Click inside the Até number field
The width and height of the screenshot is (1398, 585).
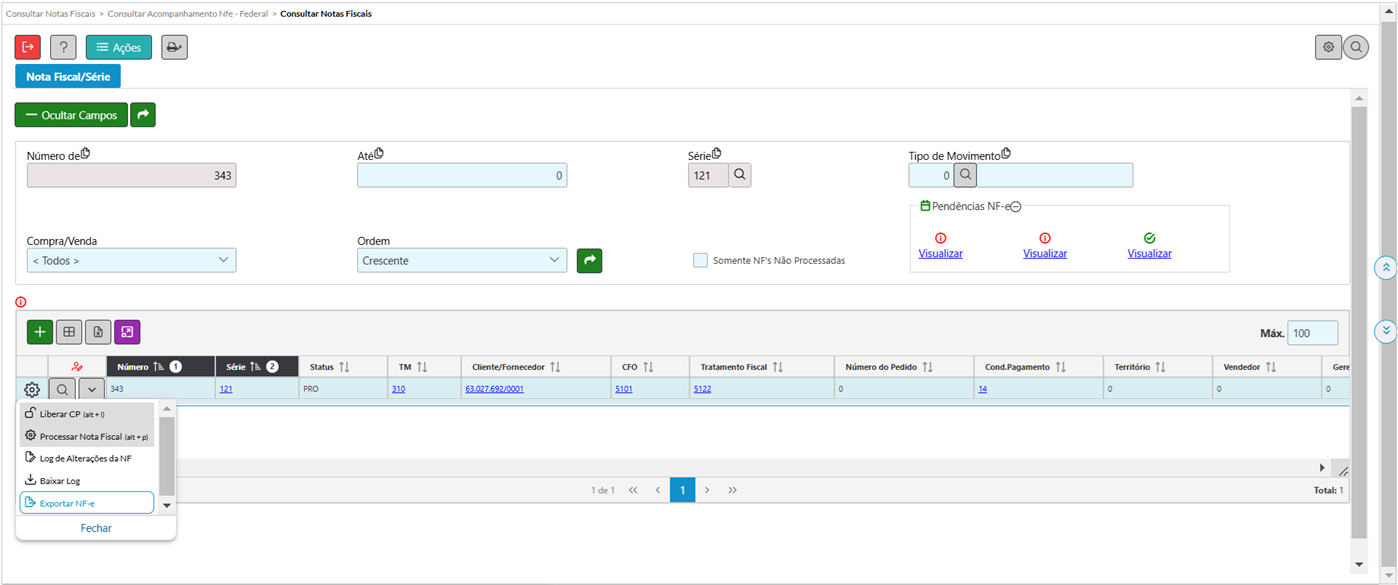(x=462, y=176)
